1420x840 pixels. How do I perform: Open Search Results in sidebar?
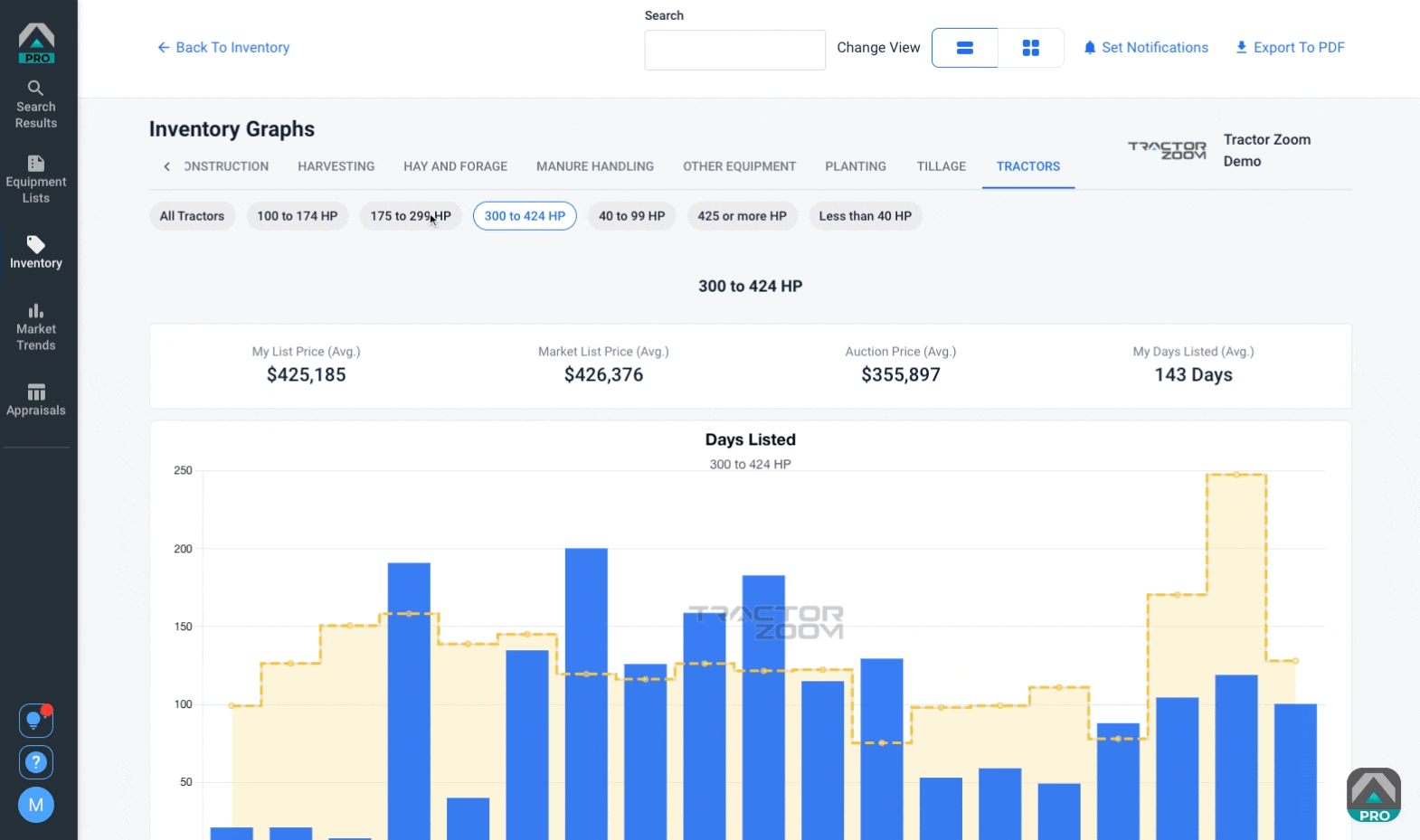pos(36,105)
